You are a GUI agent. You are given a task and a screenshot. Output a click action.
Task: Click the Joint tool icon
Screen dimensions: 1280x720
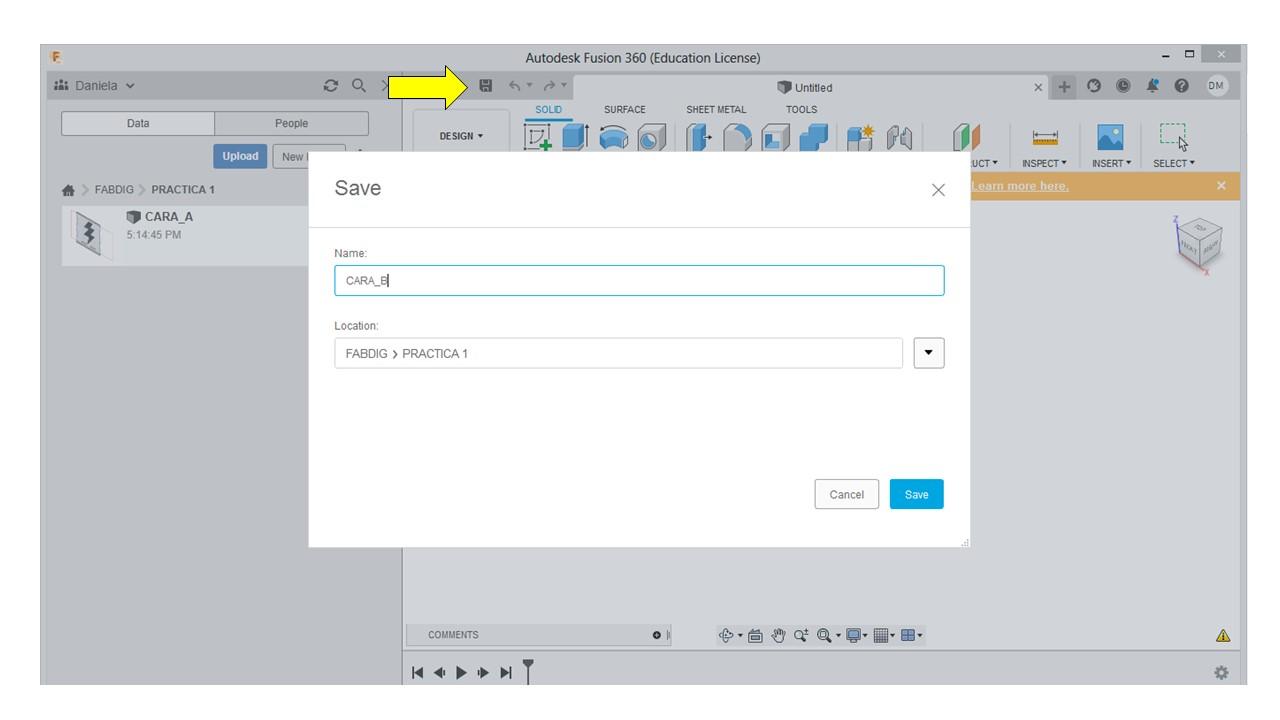[900, 137]
